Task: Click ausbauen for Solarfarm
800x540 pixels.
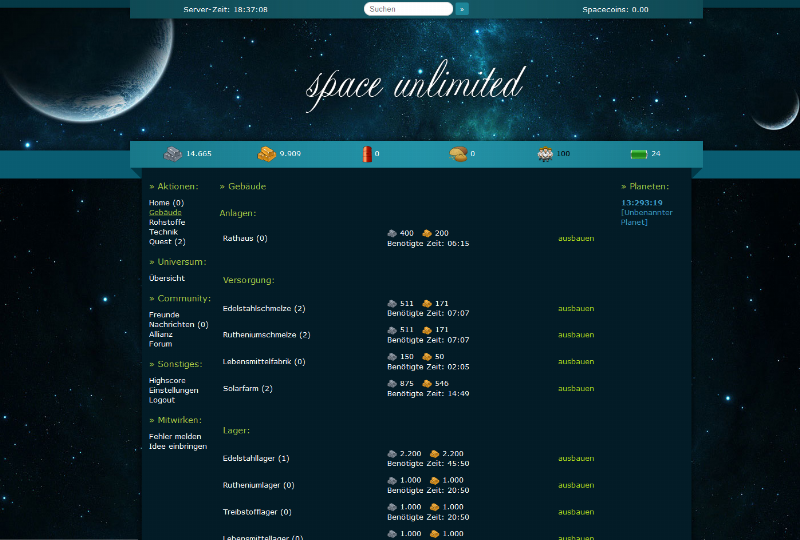Action: click(576, 388)
